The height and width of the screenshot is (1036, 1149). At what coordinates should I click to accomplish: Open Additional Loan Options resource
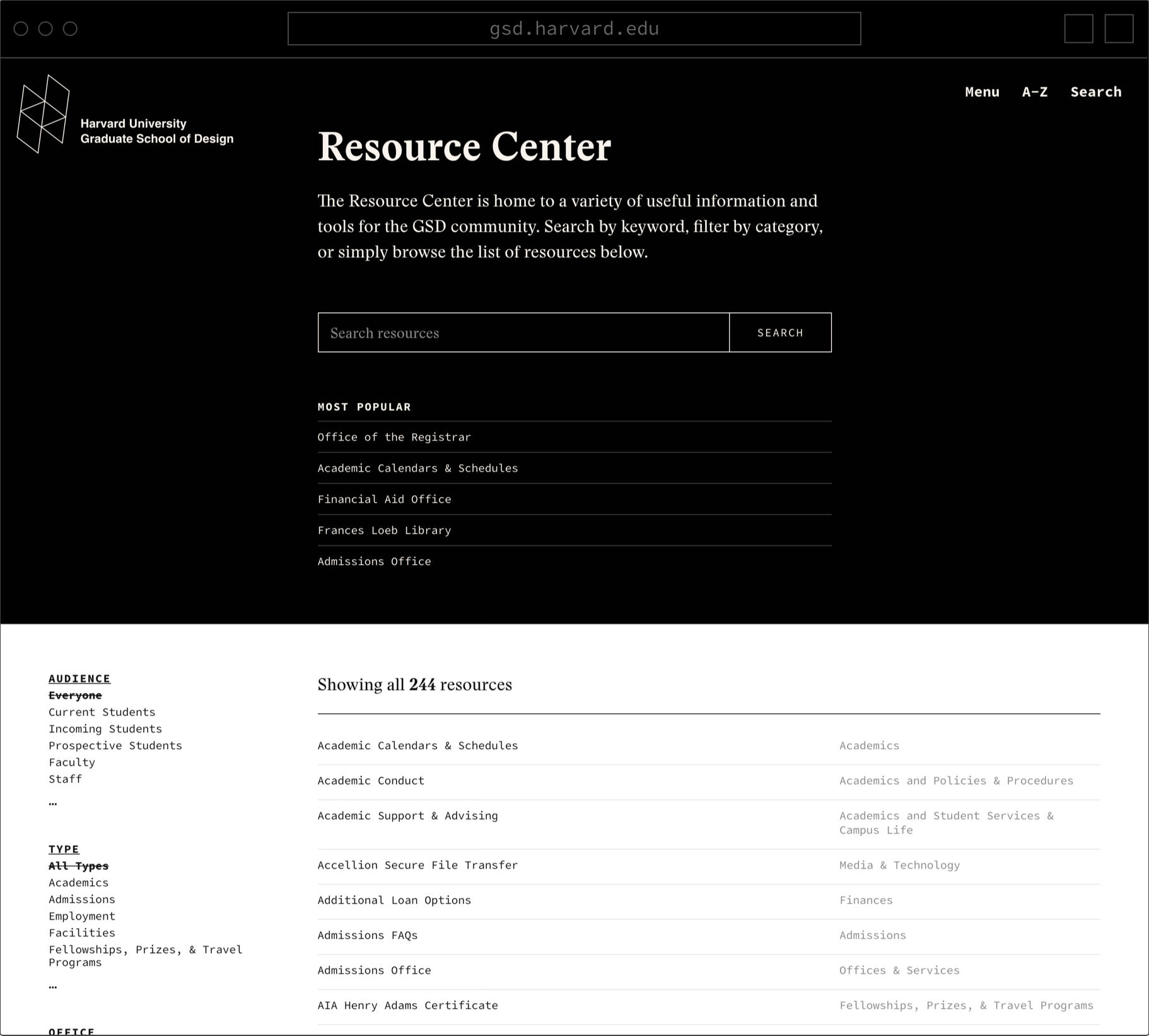[394, 900]
